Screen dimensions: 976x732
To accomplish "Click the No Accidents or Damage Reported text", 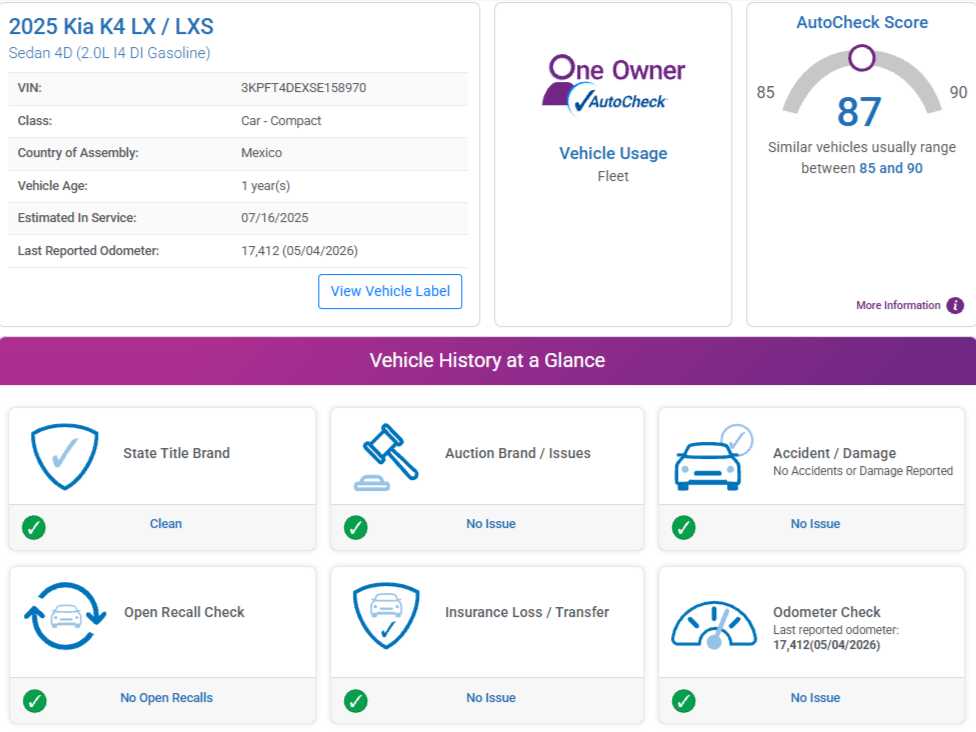I will 863,471.
